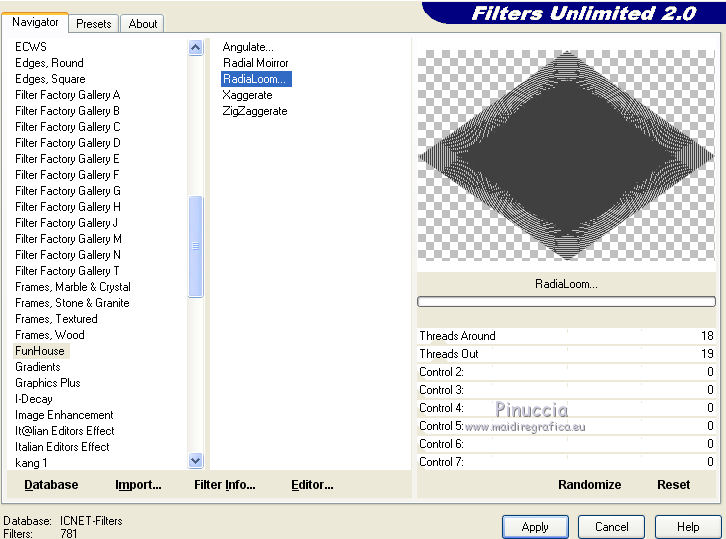Select 'Frames, Wood' category
Screen dimensions: 726x539
(x=50, y=335)
